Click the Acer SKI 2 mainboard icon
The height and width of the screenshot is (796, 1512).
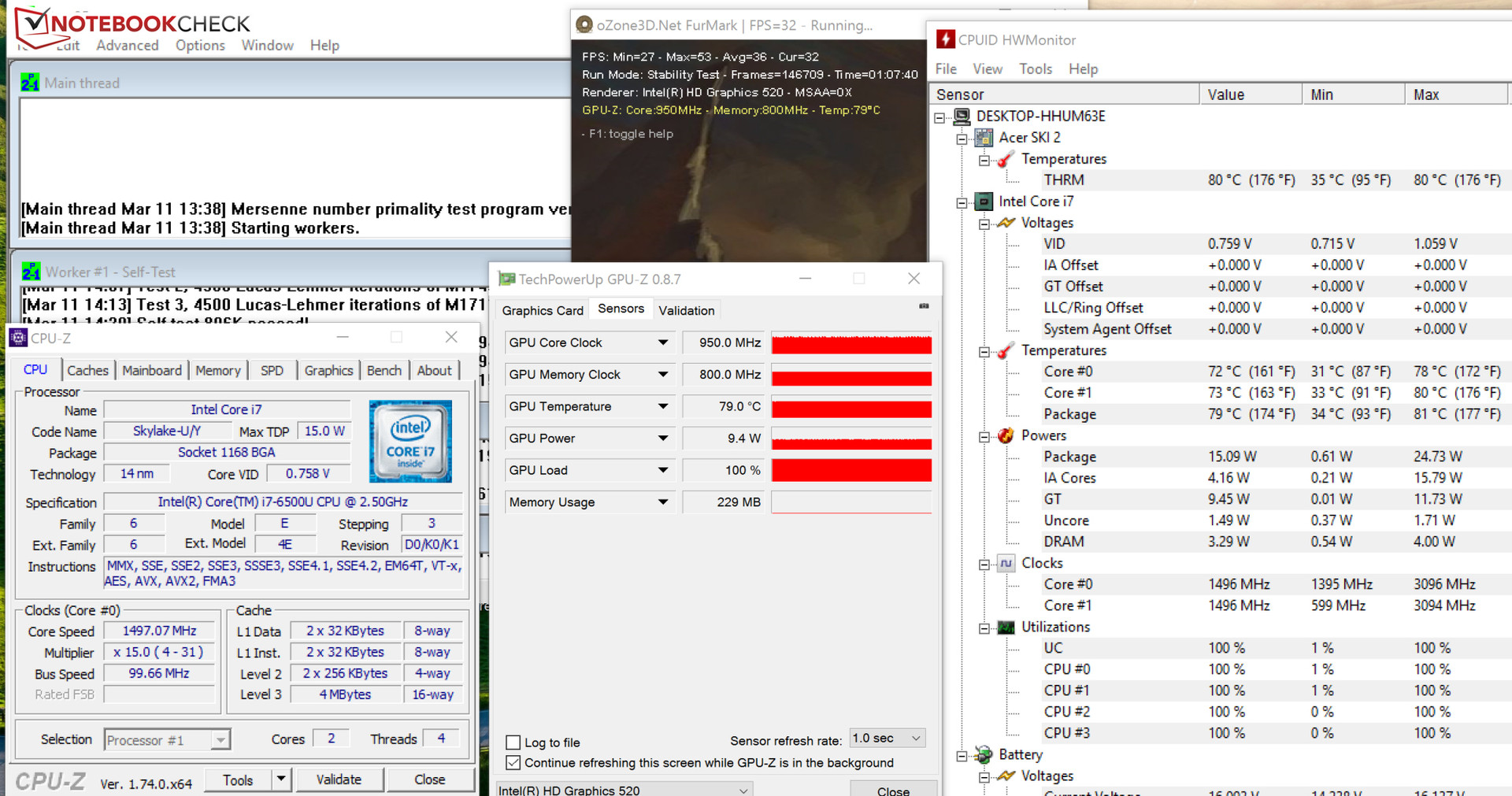click(984, 138)
